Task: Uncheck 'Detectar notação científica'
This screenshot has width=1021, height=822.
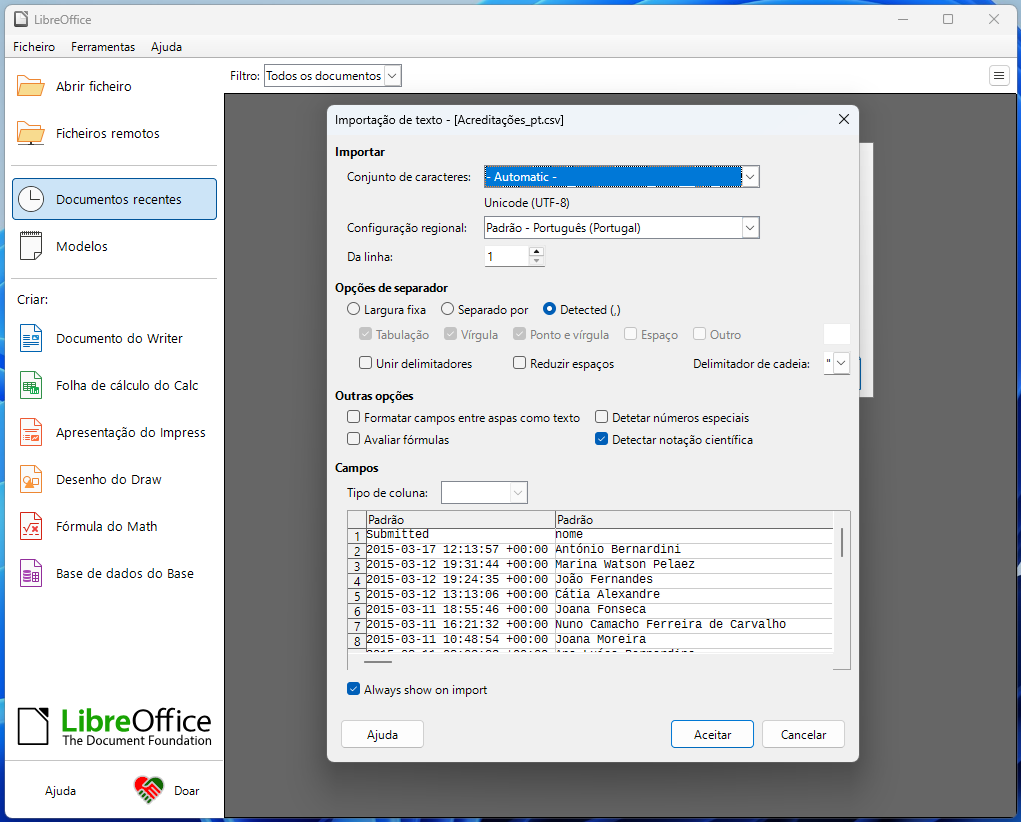Action: tap(602, 439)
